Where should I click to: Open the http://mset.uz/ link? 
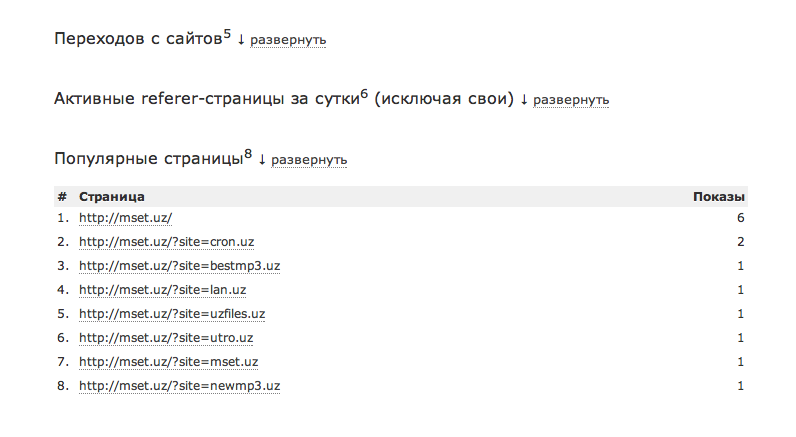click(127, 217)
